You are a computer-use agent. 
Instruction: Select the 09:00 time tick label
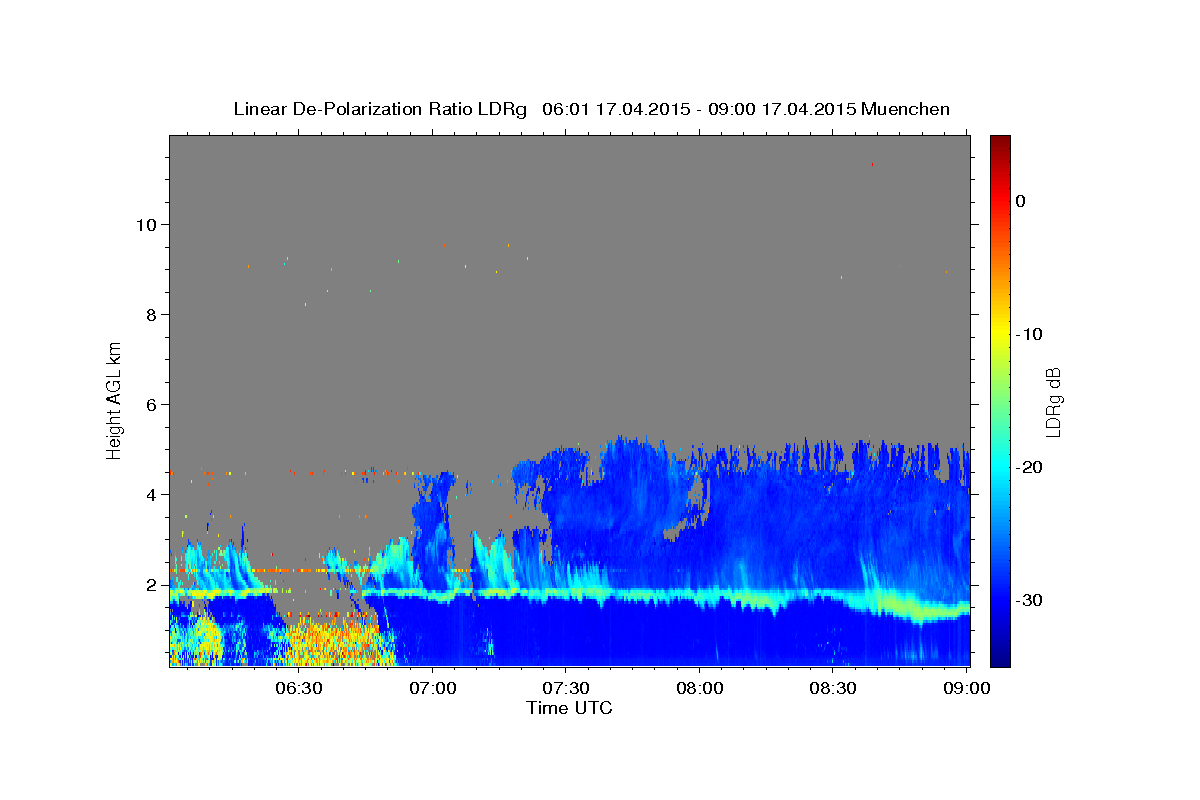[x=967, y=689]
